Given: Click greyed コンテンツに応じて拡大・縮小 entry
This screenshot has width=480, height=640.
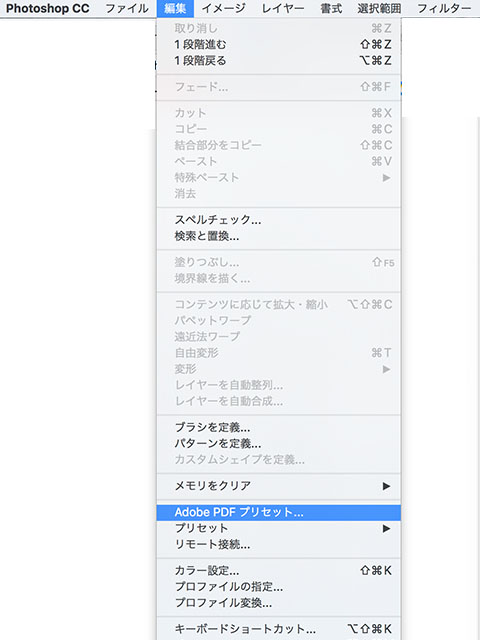Looking at the screenshot, I should (x=279, y=304).
